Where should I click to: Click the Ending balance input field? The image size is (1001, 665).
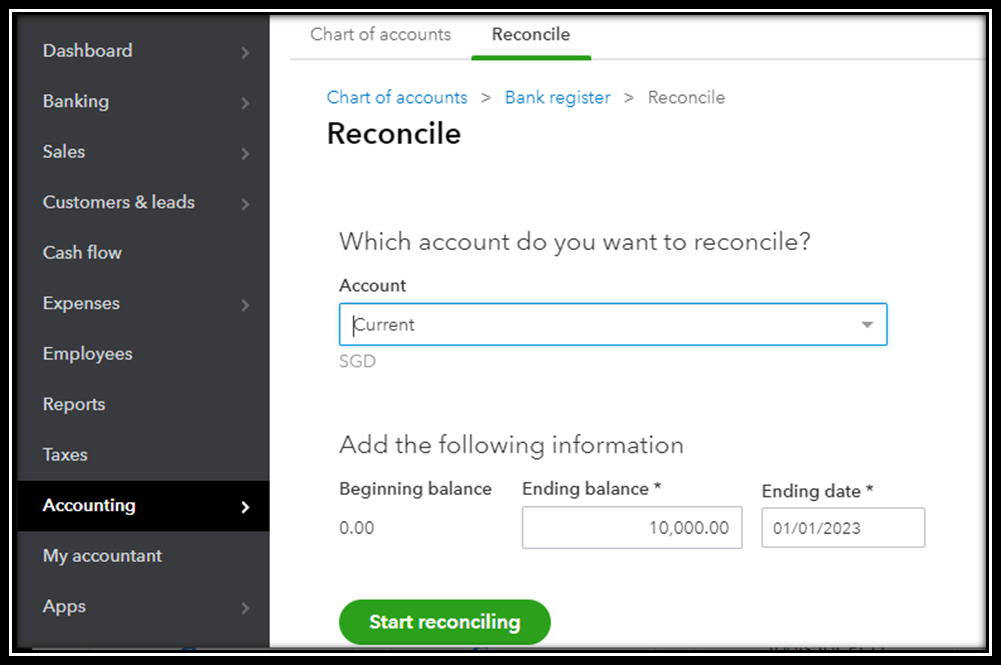tap(632, 528)
